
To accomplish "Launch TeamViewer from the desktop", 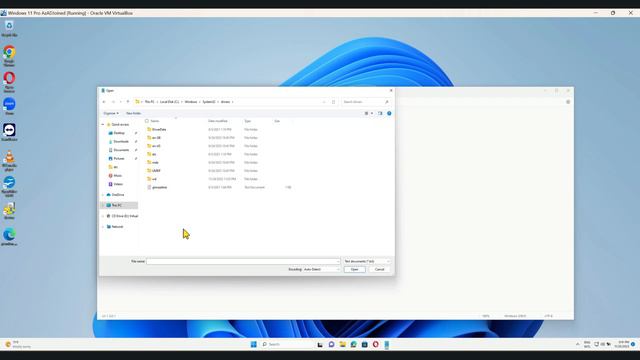I will [x=9, y=132].
